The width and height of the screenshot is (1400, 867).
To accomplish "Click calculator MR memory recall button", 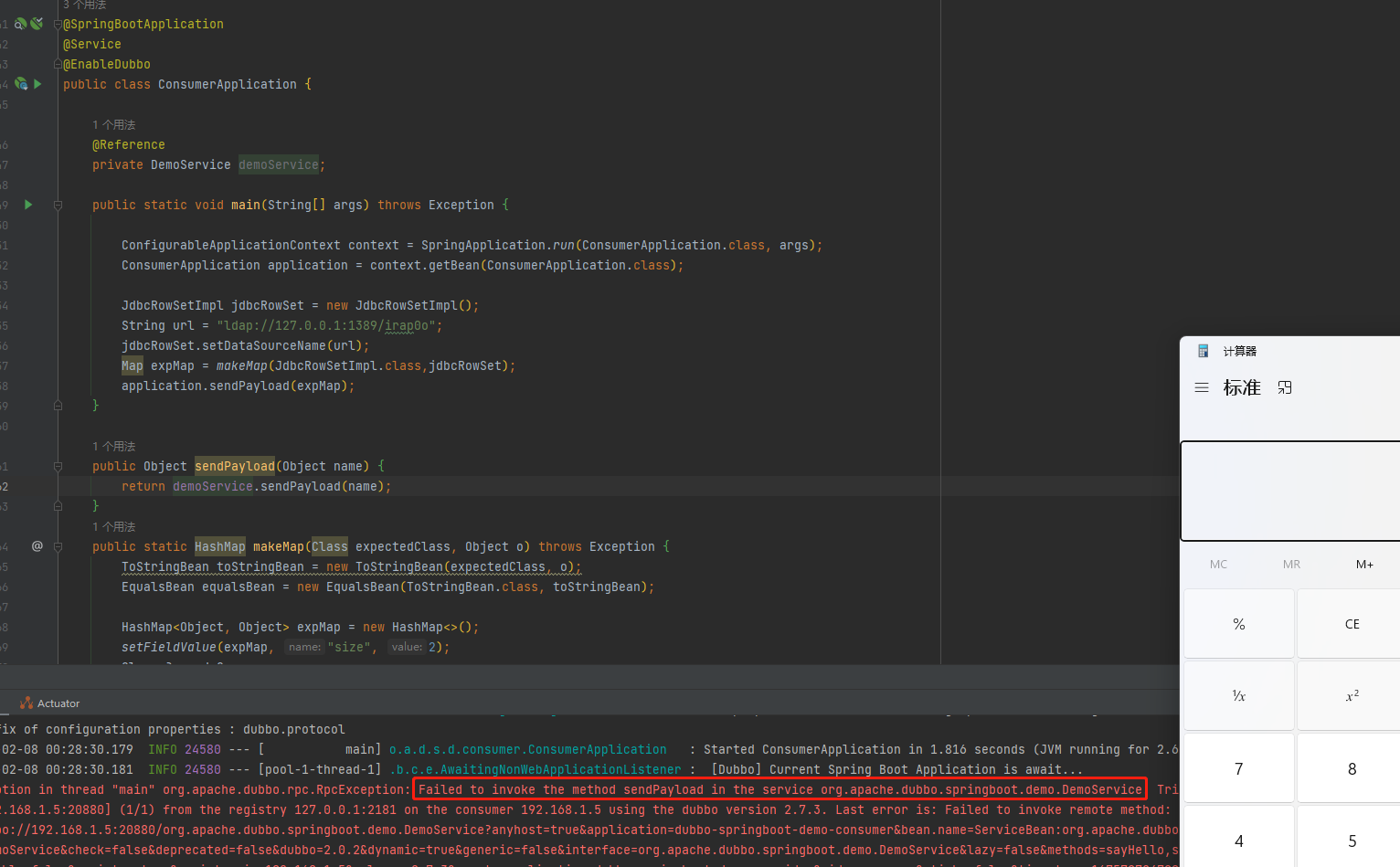I will coord(1291,565).
